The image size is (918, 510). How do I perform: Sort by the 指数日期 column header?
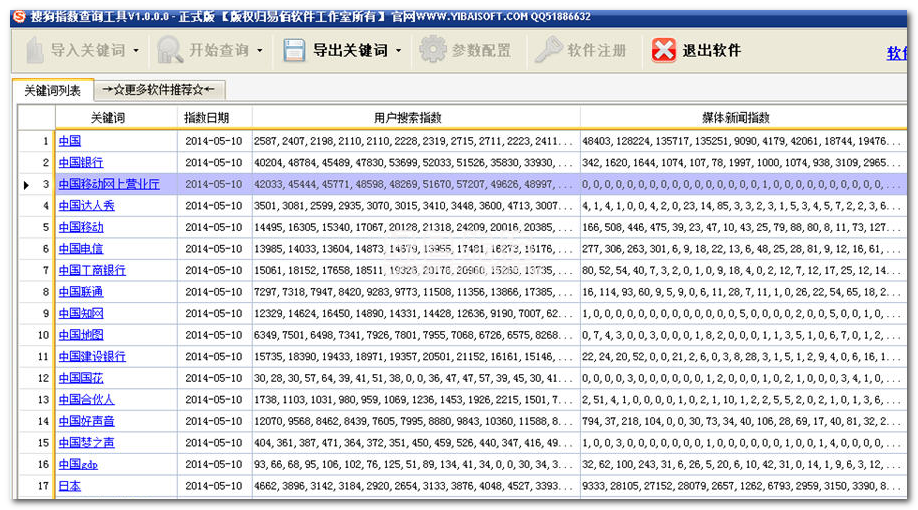tap(214, 118)
